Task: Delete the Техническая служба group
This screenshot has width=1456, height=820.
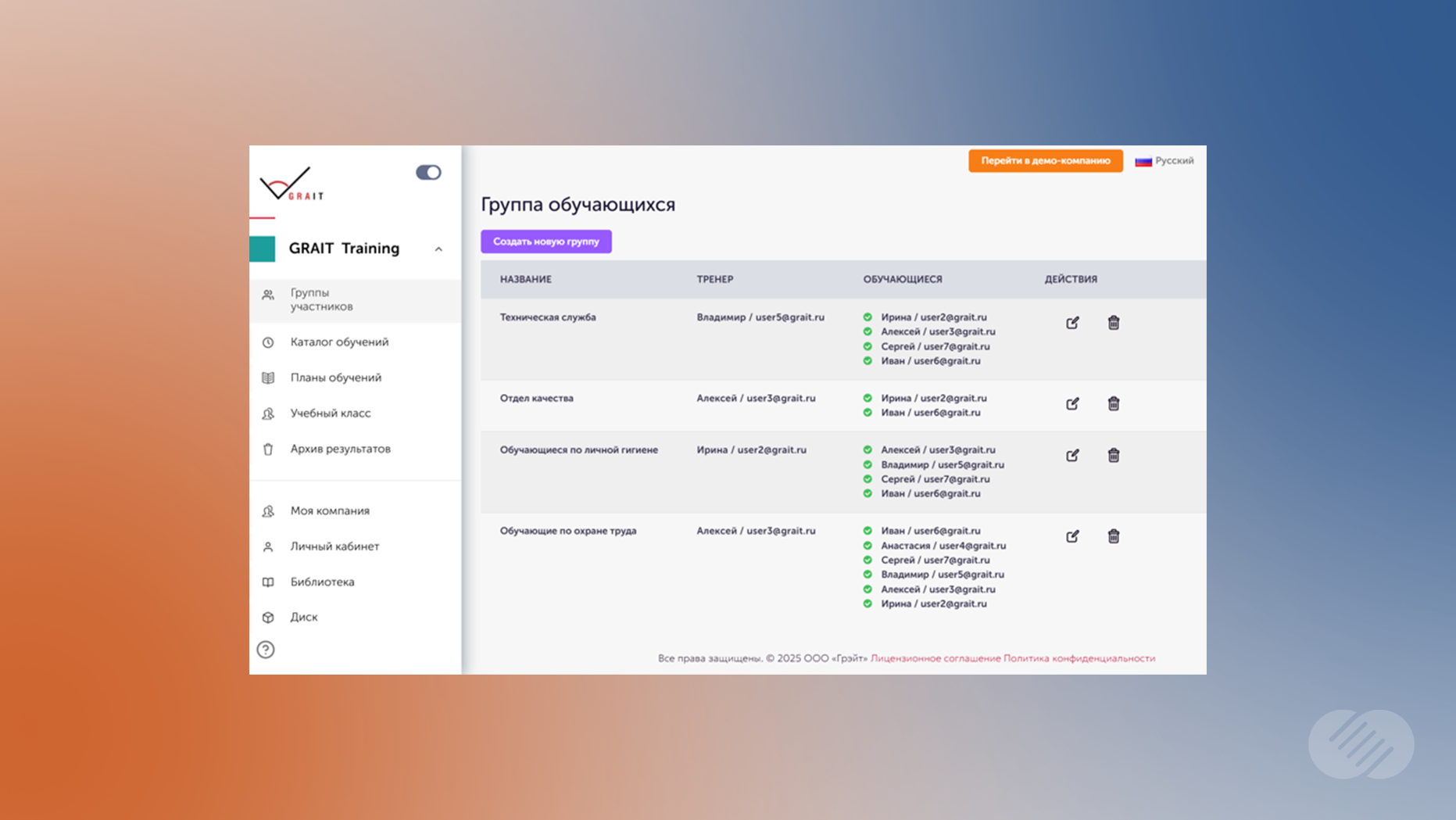Action: [1113, 323]
